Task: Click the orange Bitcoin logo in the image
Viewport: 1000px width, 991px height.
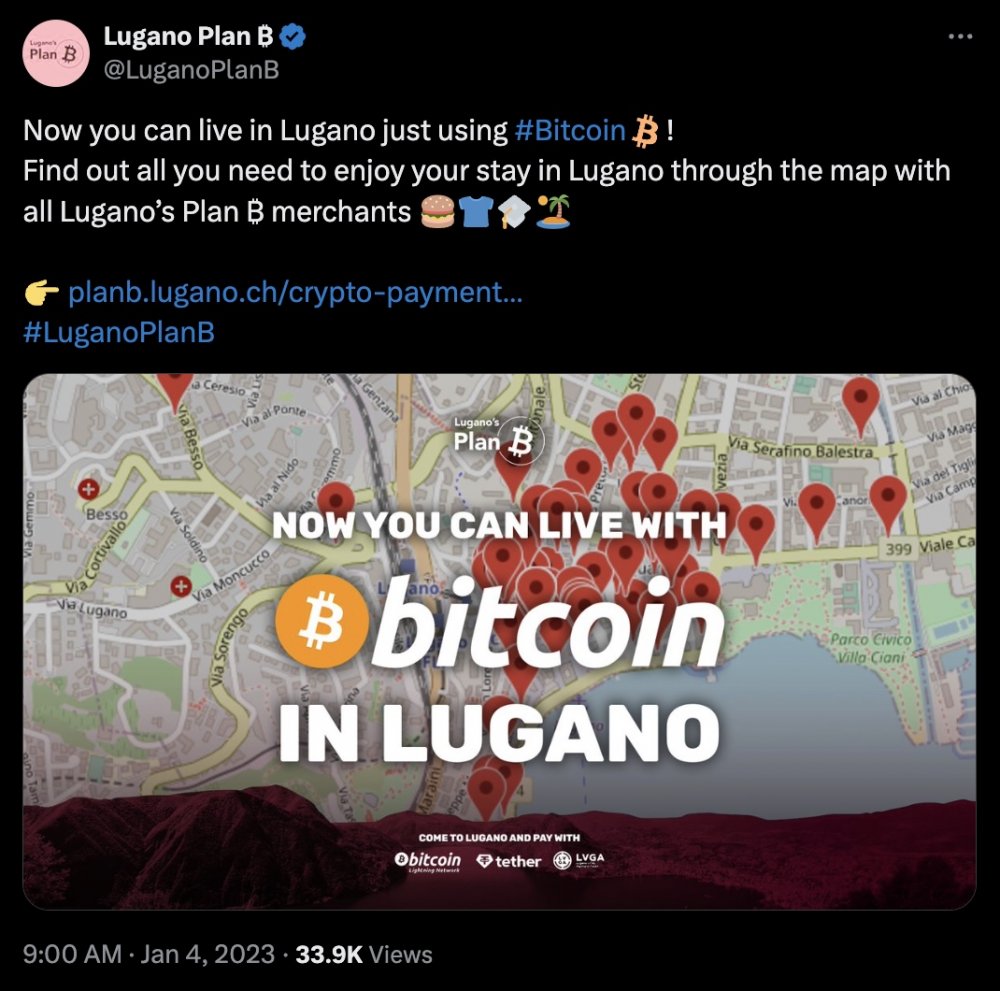Action: [322, 621]
